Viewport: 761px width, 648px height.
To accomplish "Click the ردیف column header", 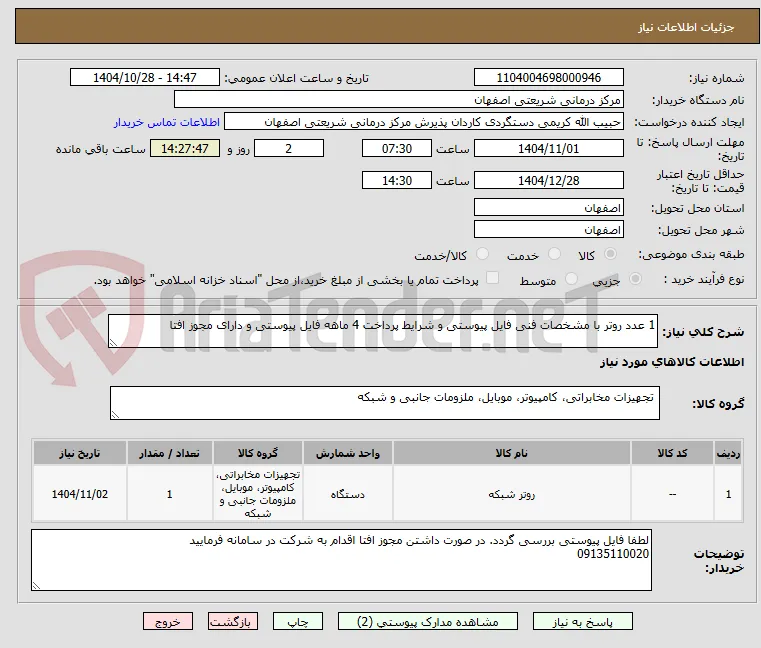I will tap(728, 453).
